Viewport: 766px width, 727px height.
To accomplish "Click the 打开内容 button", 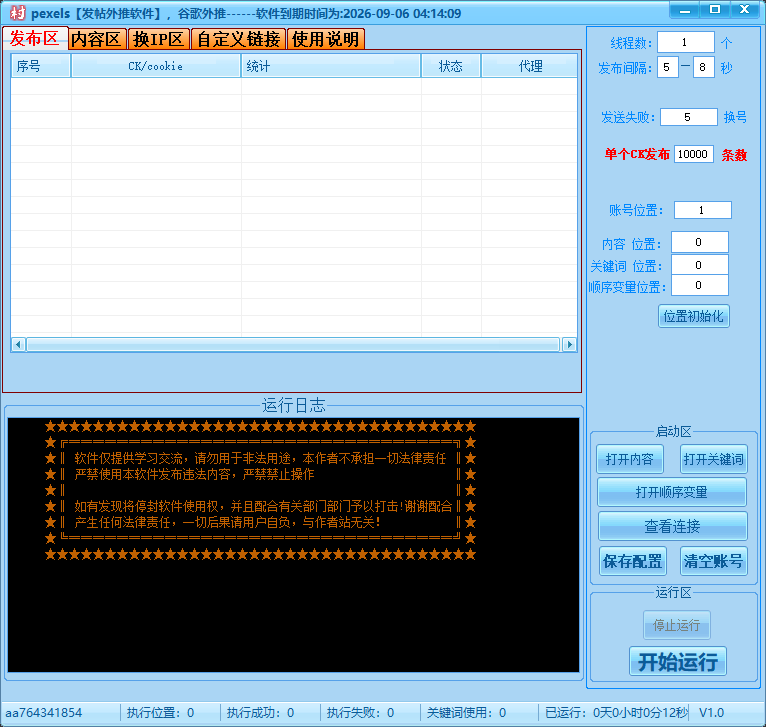I will (629, 459).
